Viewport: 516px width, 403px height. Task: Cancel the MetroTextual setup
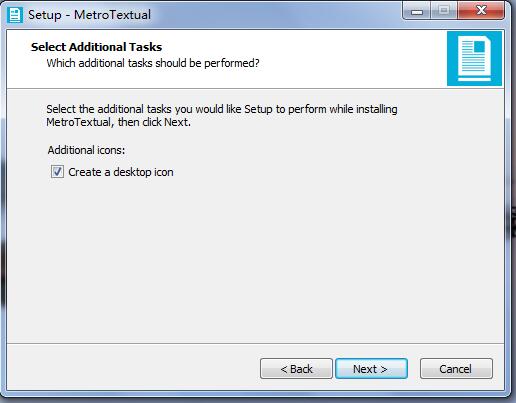tap(456, 369)
